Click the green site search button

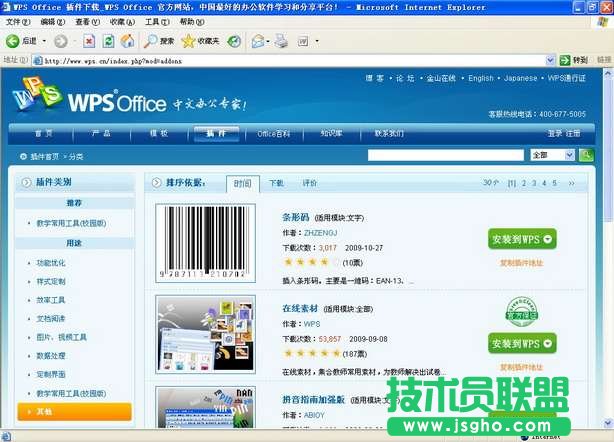coord(586,155)
